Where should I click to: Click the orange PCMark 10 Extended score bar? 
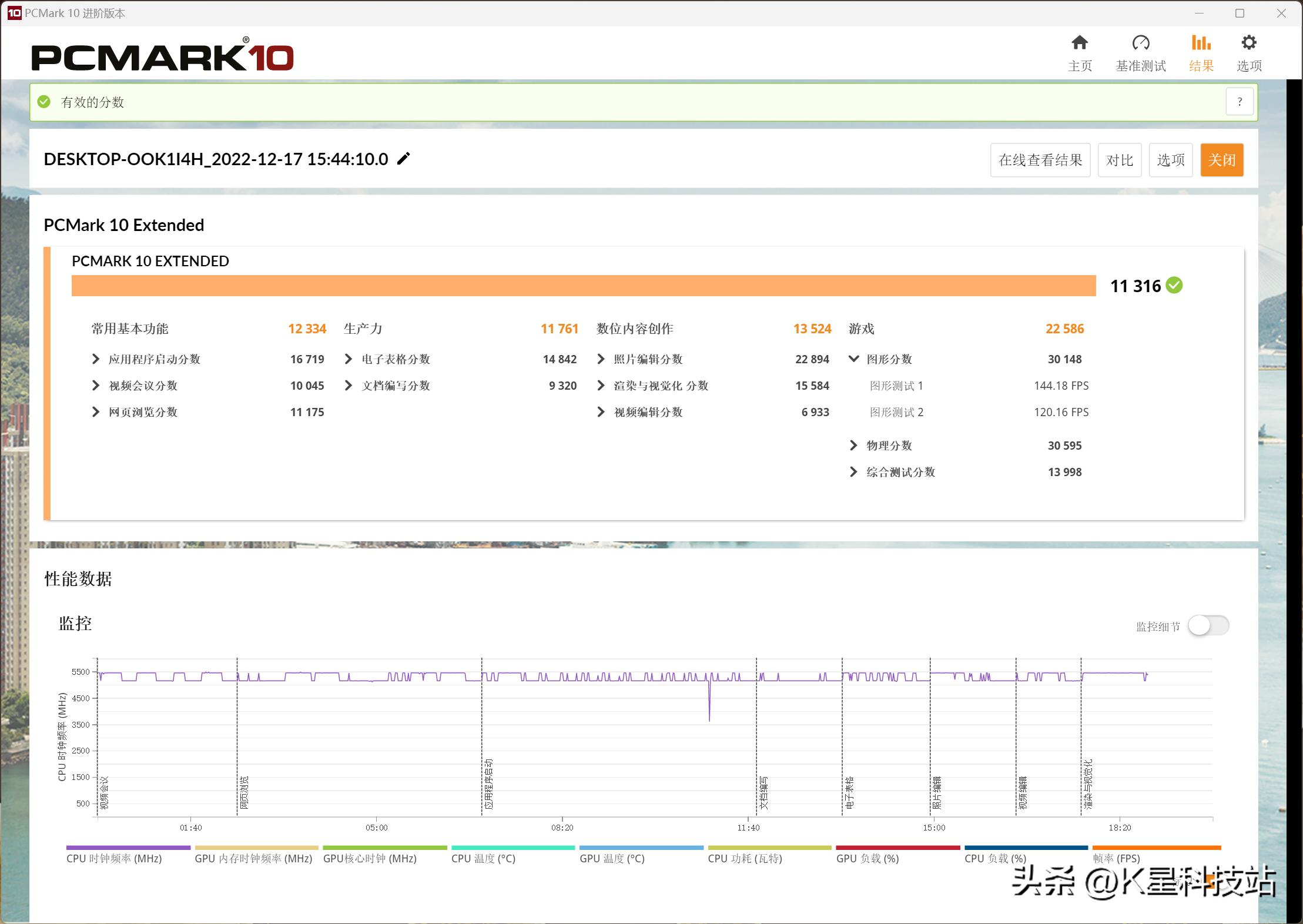tap(582, 286)
